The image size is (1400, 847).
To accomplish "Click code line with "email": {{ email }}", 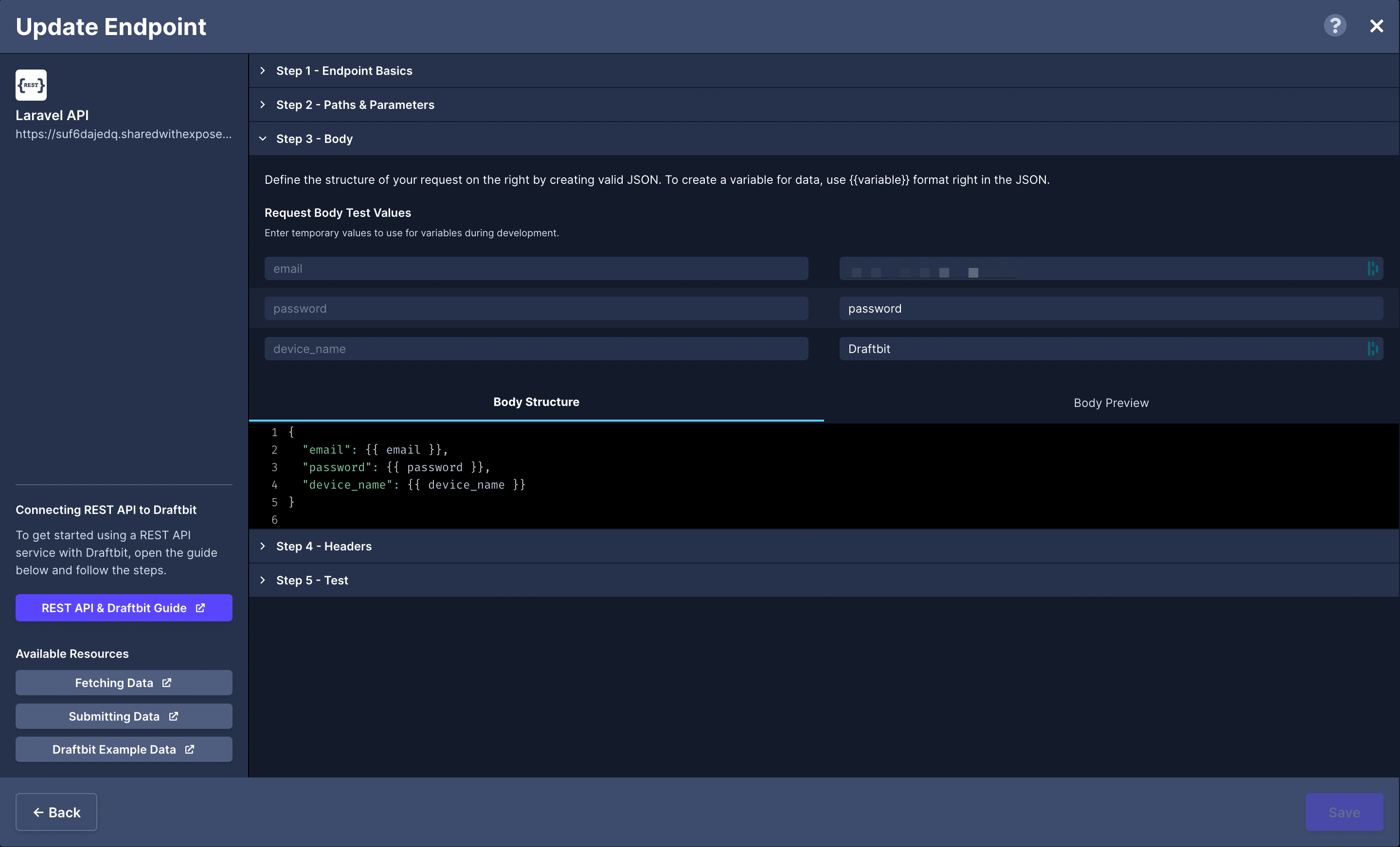I will pyautogui.click(x=375, y=449).
